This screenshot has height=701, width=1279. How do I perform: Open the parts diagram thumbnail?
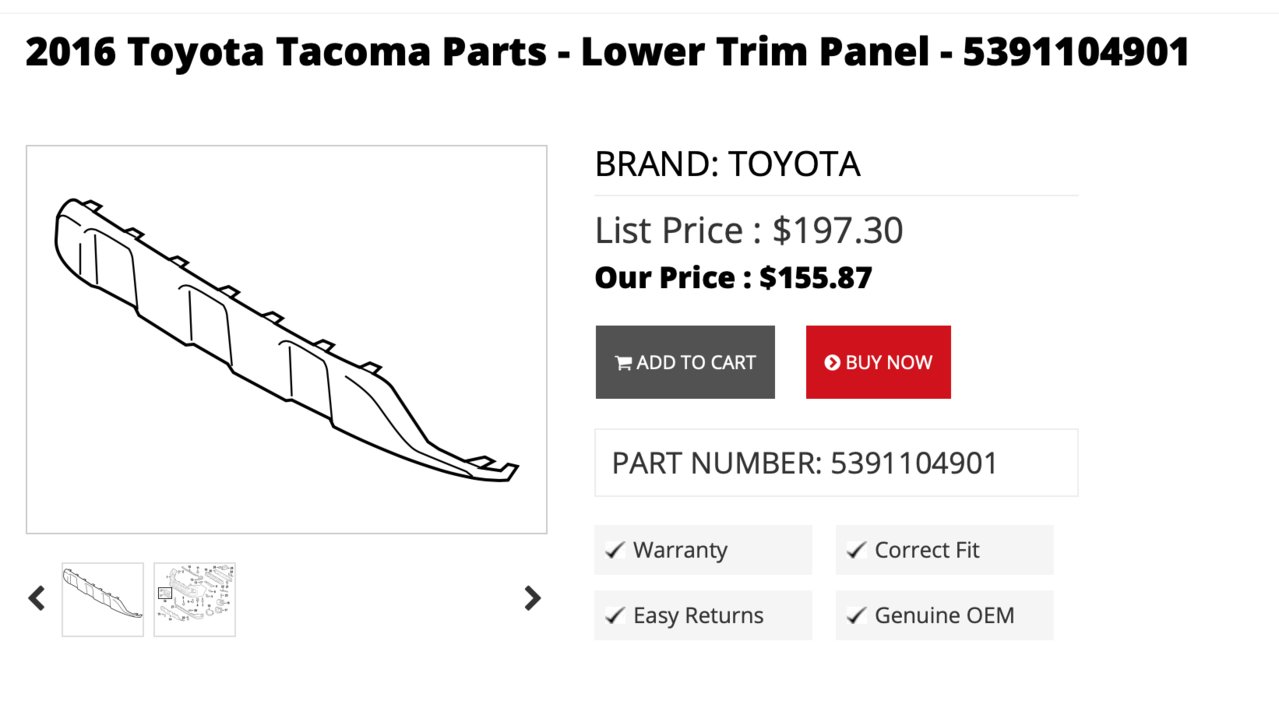(195, 599)
